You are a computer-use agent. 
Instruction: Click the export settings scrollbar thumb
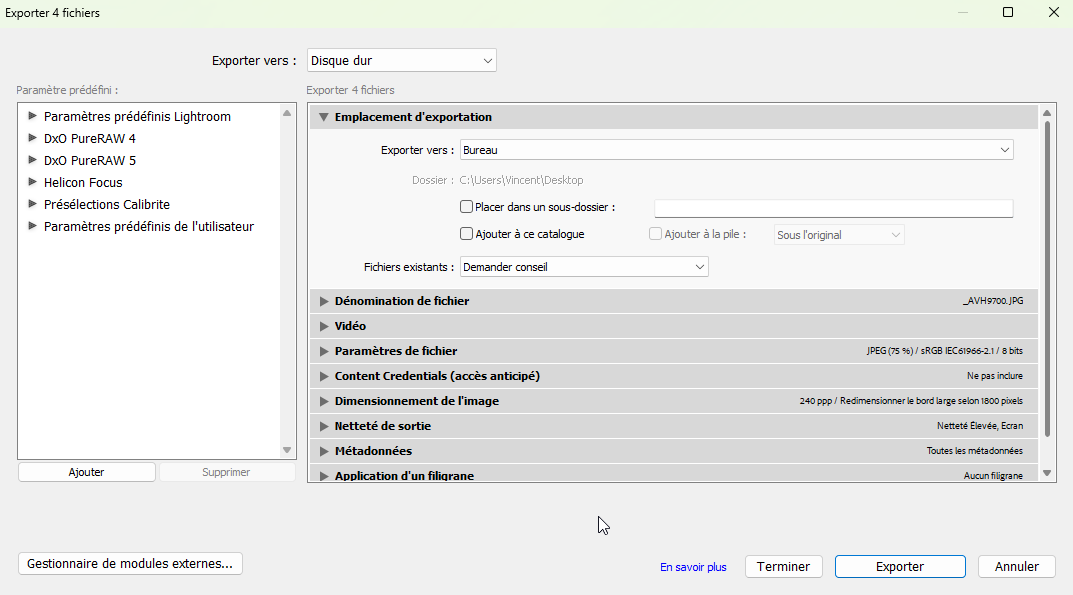click(x=1047, y=279)
